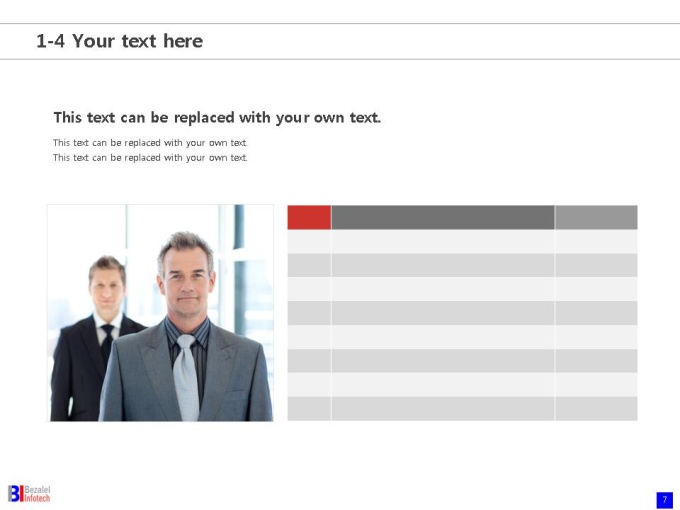
Task: Click the blue slide number 7 box
Action: [664, 500]
